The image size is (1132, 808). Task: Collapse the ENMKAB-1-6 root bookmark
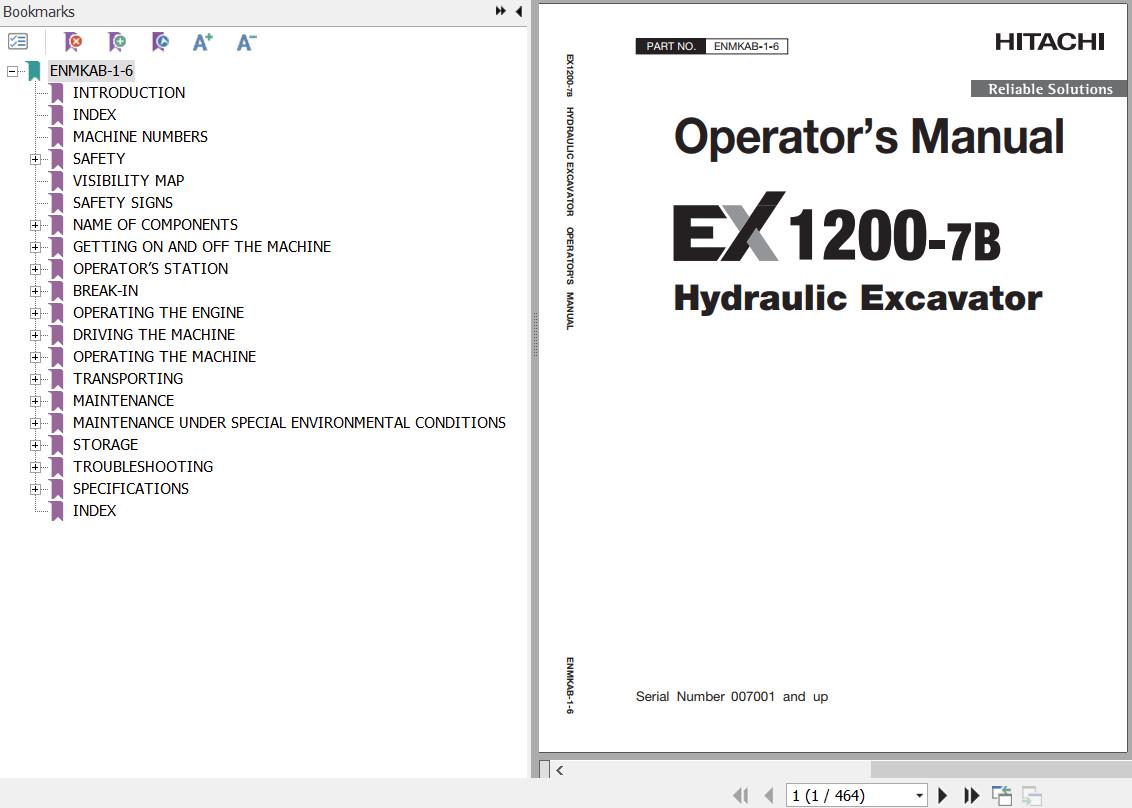click(12, 71)
